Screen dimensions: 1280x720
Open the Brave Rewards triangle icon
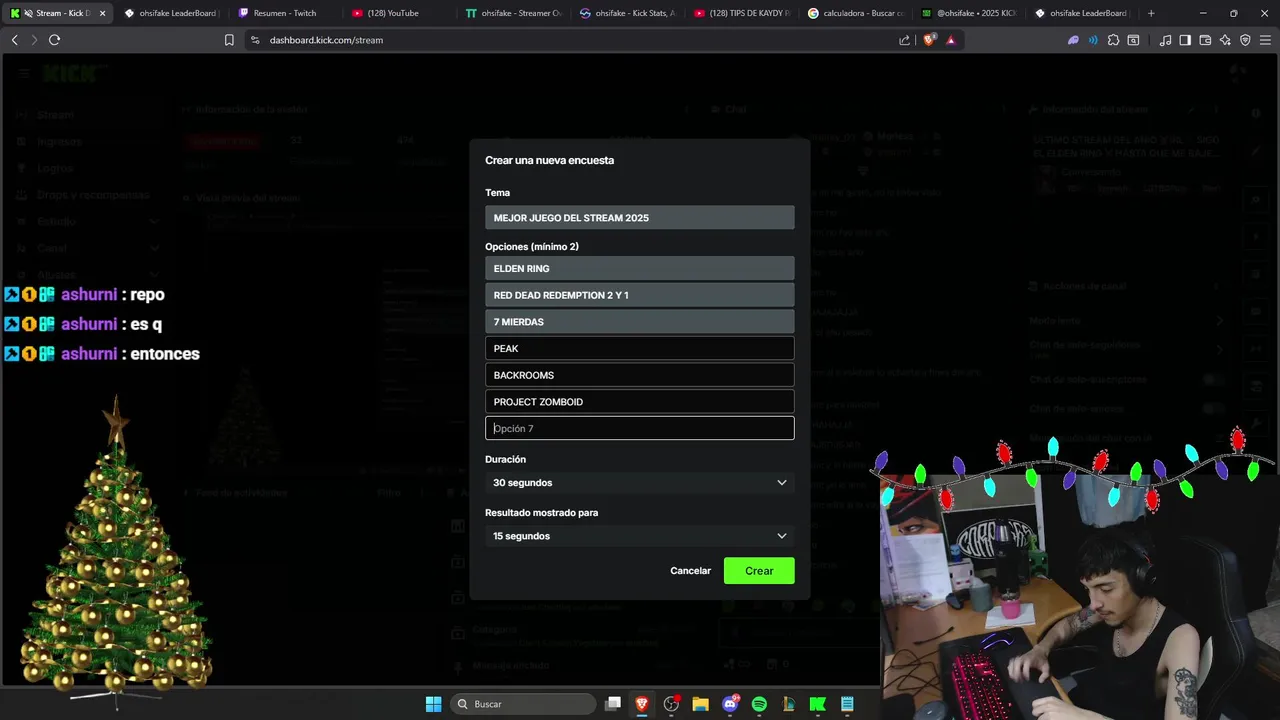point(951,40)
